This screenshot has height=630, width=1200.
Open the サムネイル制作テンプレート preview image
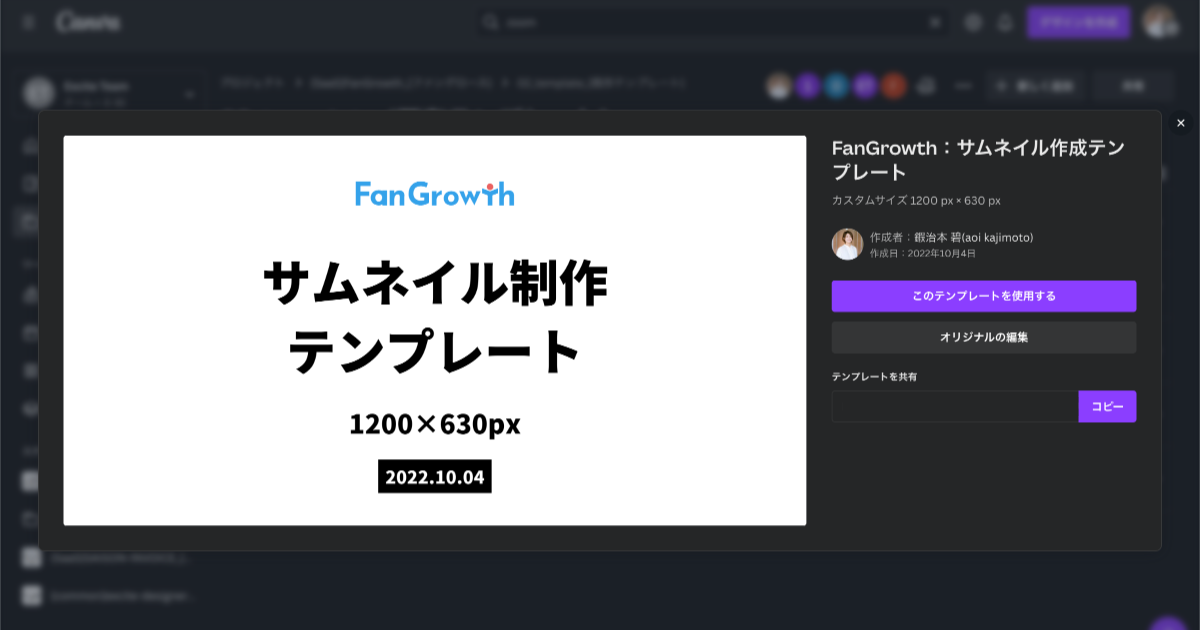[x=435, y=330]
